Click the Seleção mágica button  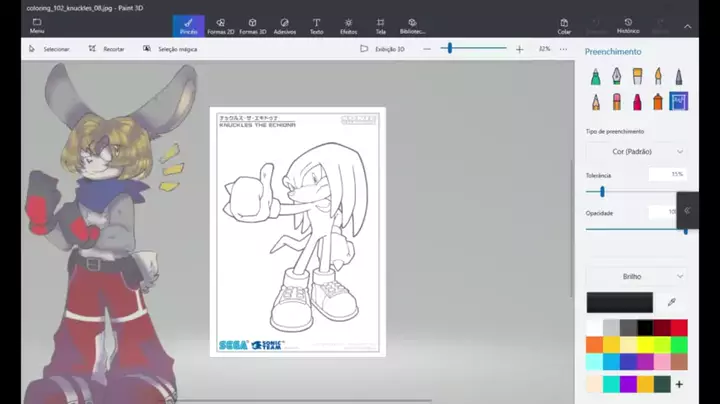pos(170,49)
